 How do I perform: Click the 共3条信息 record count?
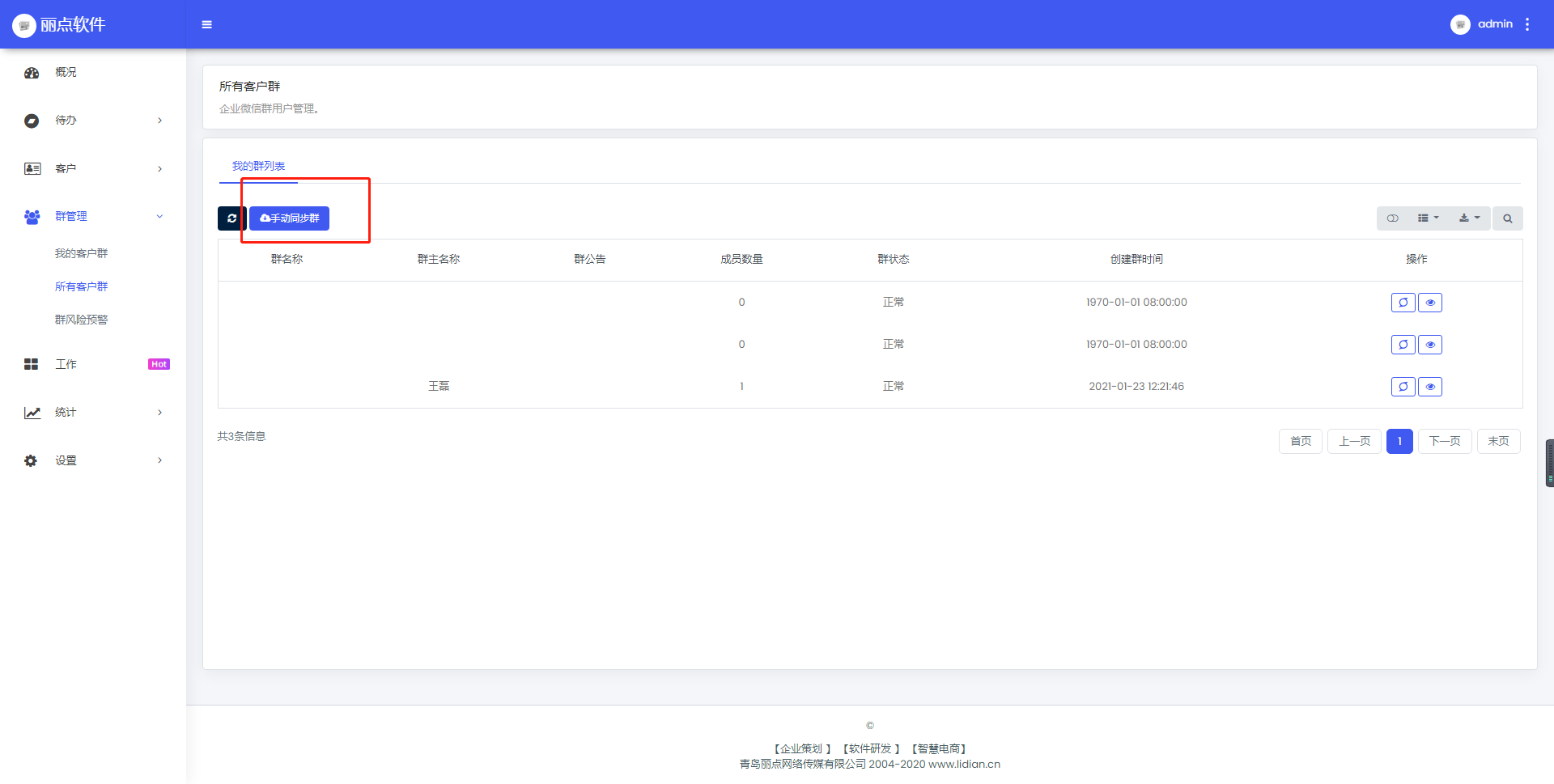pyautogui.click(x=241, y=437)
